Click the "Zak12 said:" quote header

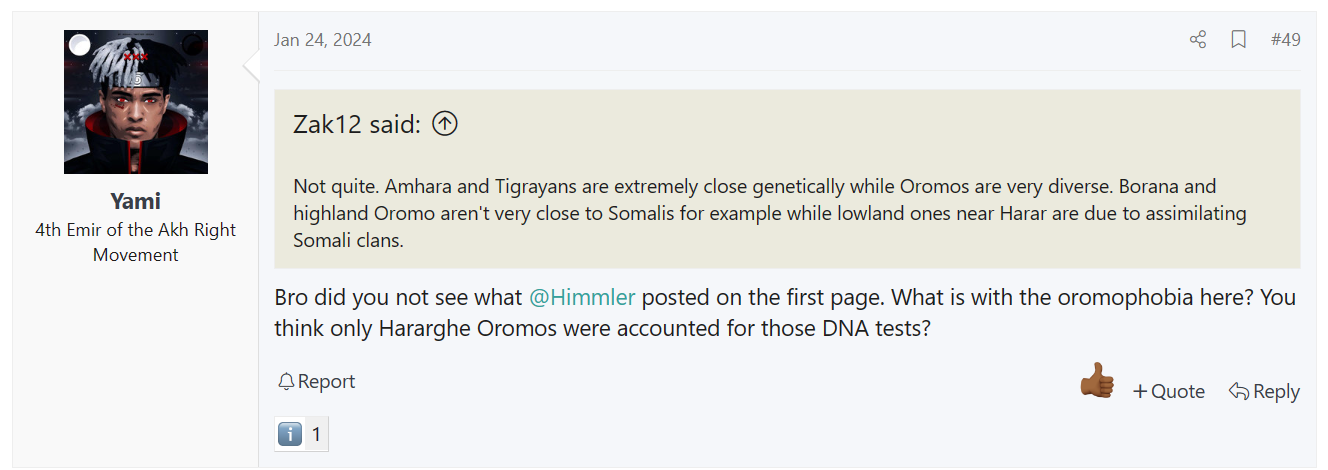[x=357, y=124]
